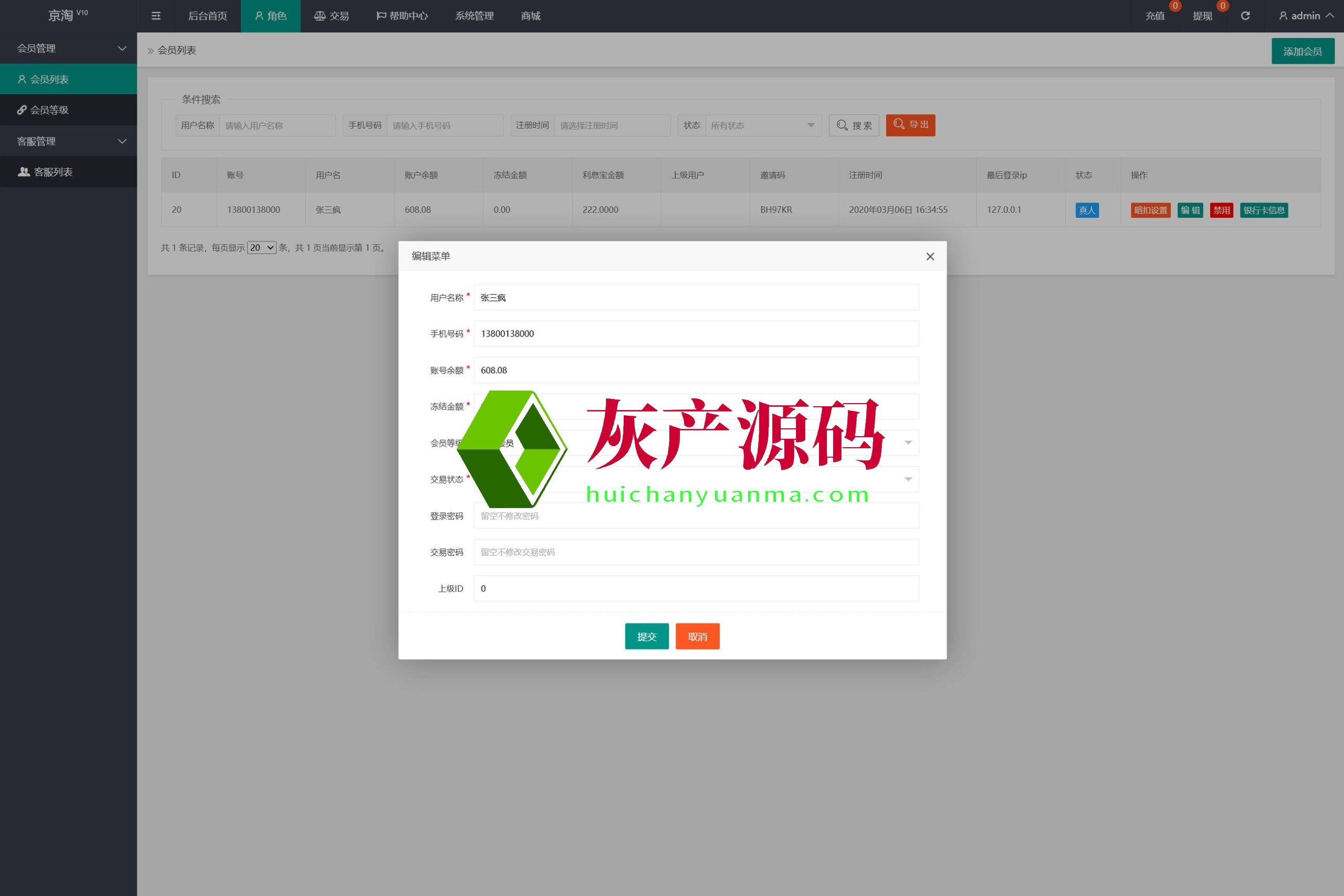
Task: Click the 登录密码 input field
Action: [696, 516]
